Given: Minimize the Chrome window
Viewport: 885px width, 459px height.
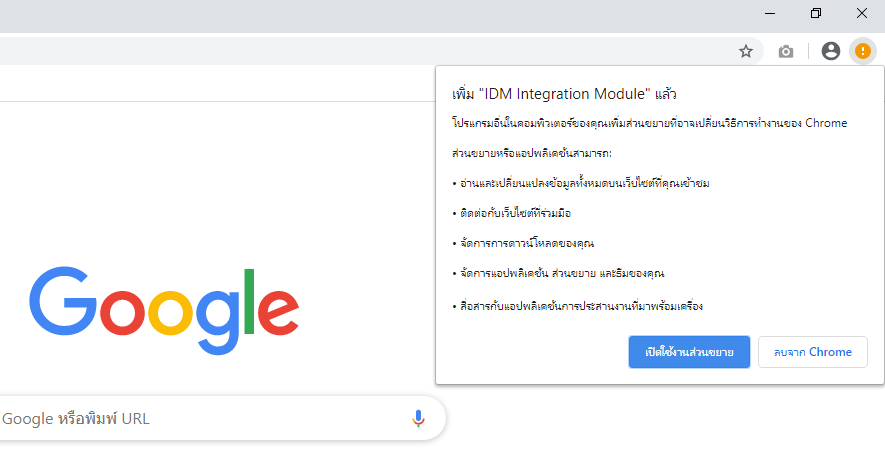Looking at the screenshot, I should coord(771,13).
